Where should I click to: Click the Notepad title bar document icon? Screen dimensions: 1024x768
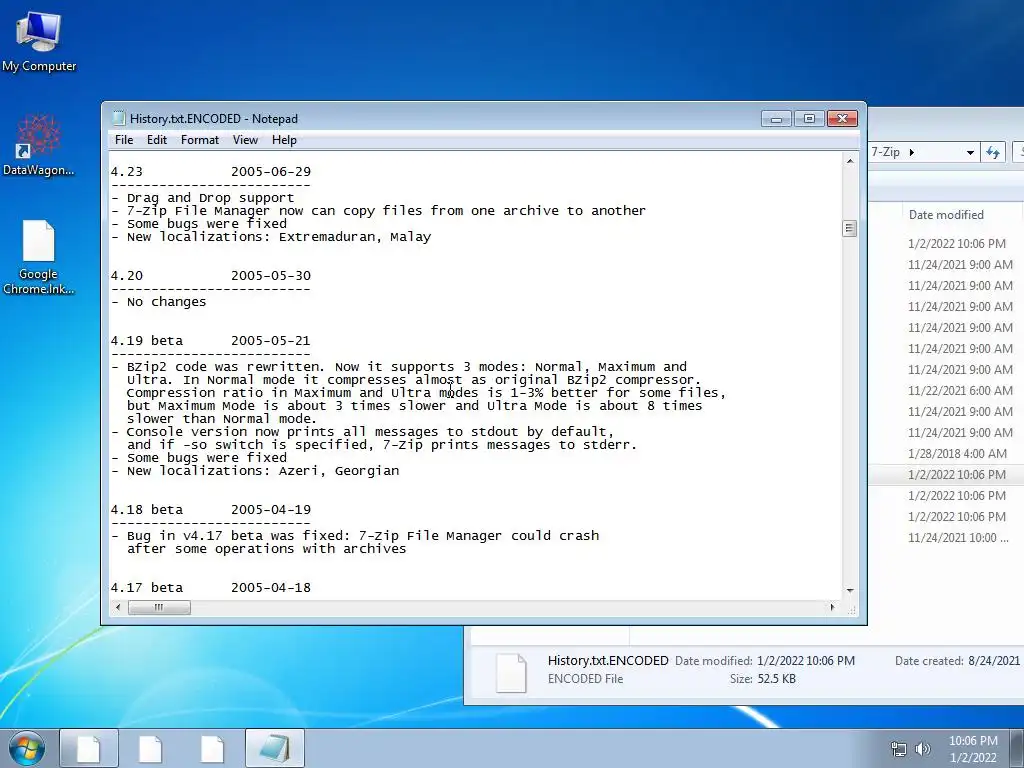click(x=118, y=118)
